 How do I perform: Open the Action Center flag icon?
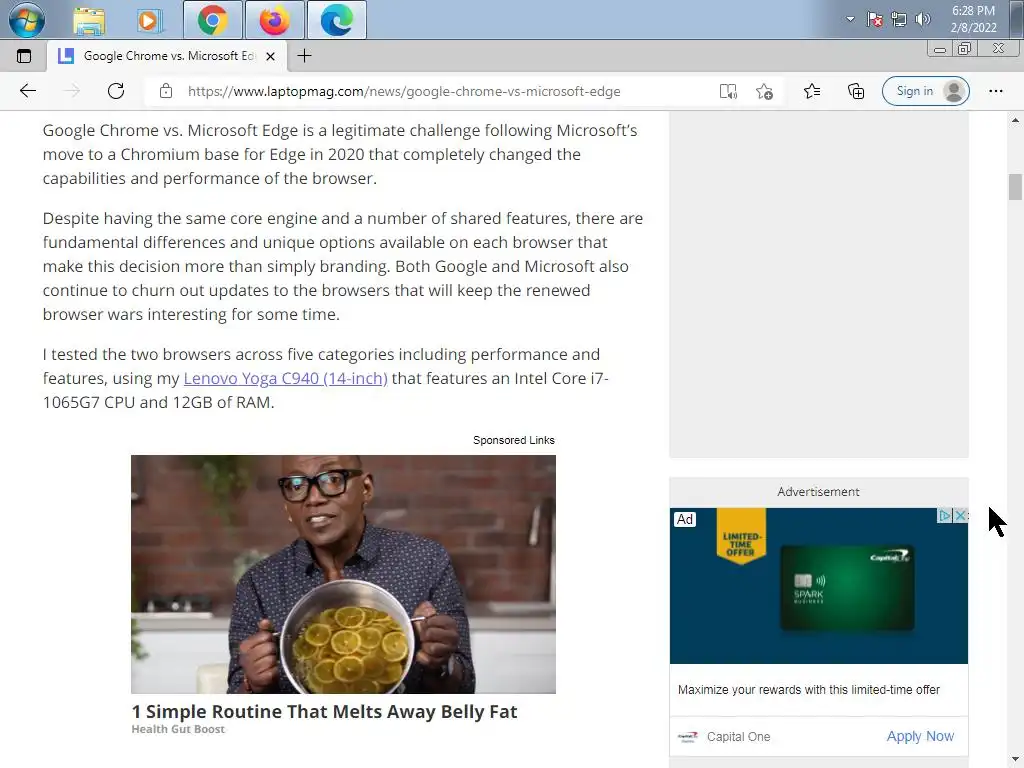[875, 20]
